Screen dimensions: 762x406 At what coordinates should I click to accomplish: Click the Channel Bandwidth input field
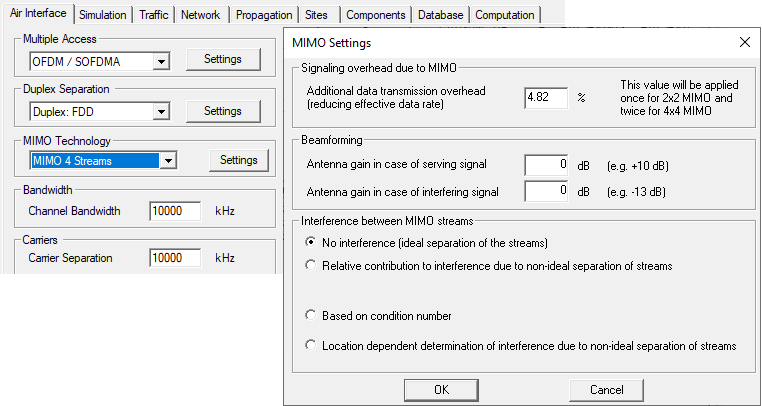[x=177, y=211]
